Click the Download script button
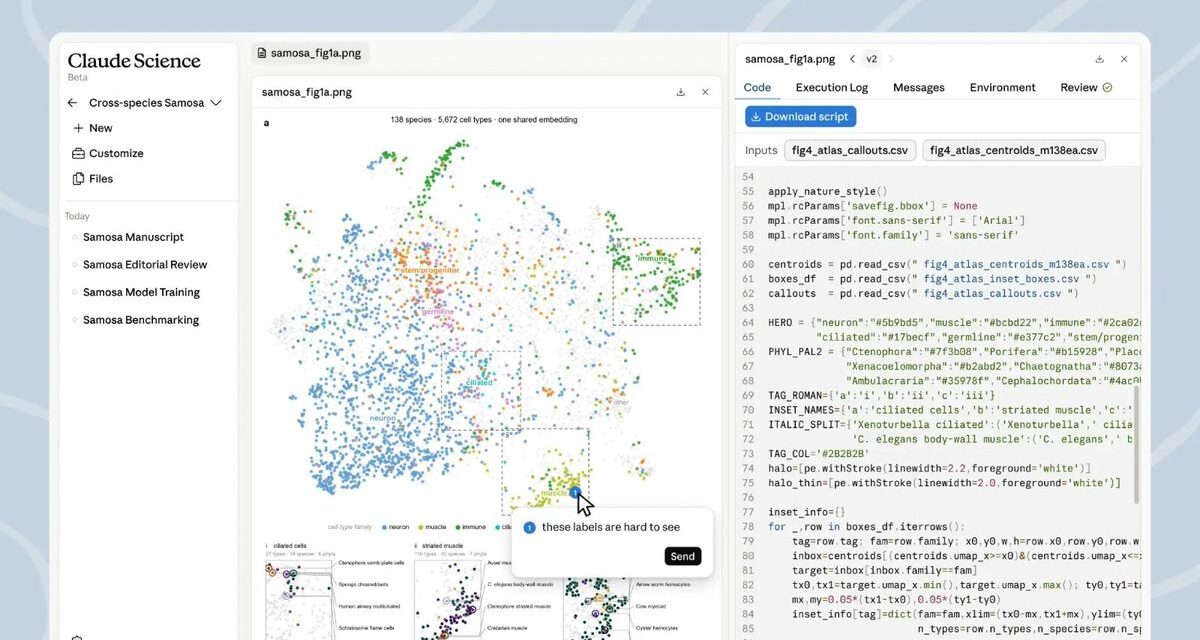Screen dimensions: 1200x640 click(x=799, y=117)
